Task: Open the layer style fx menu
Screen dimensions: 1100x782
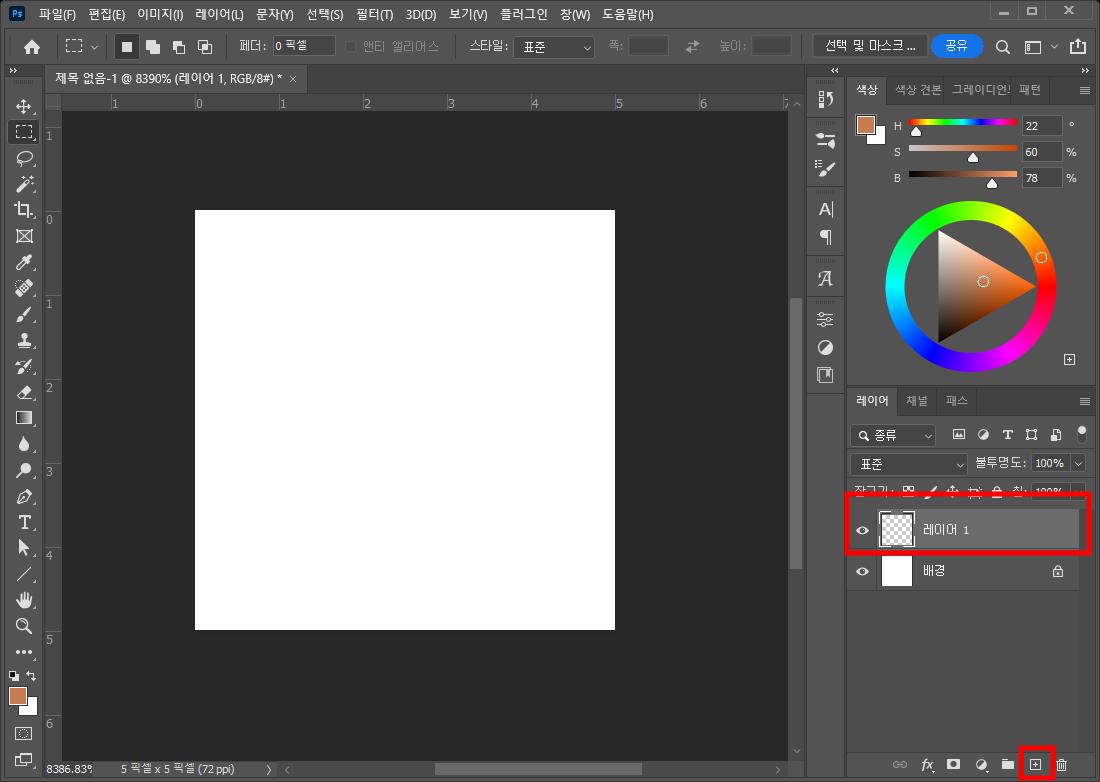Action: (x=927, y=764)
